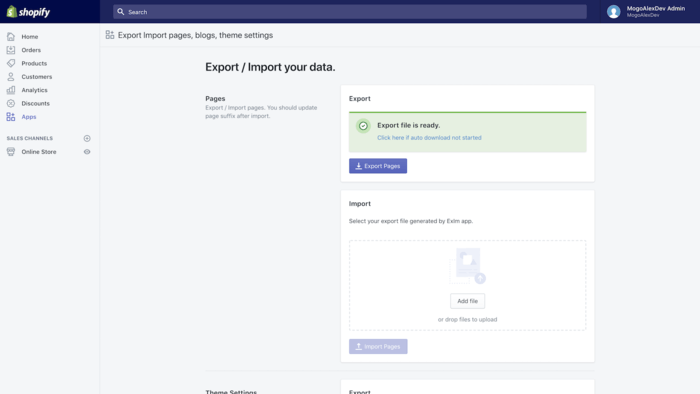Click the Export Pages button
The width and height of the screenshot is (700, 394).
click(378, 166)
